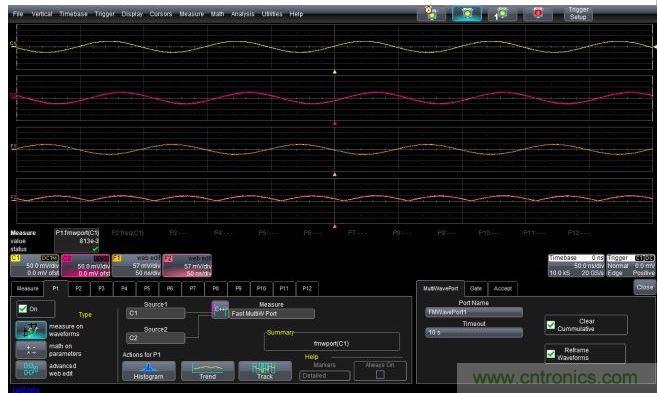
Task: Click the red Stop acquisition icon
Action: pyautogui.click(x=538, y=13)
